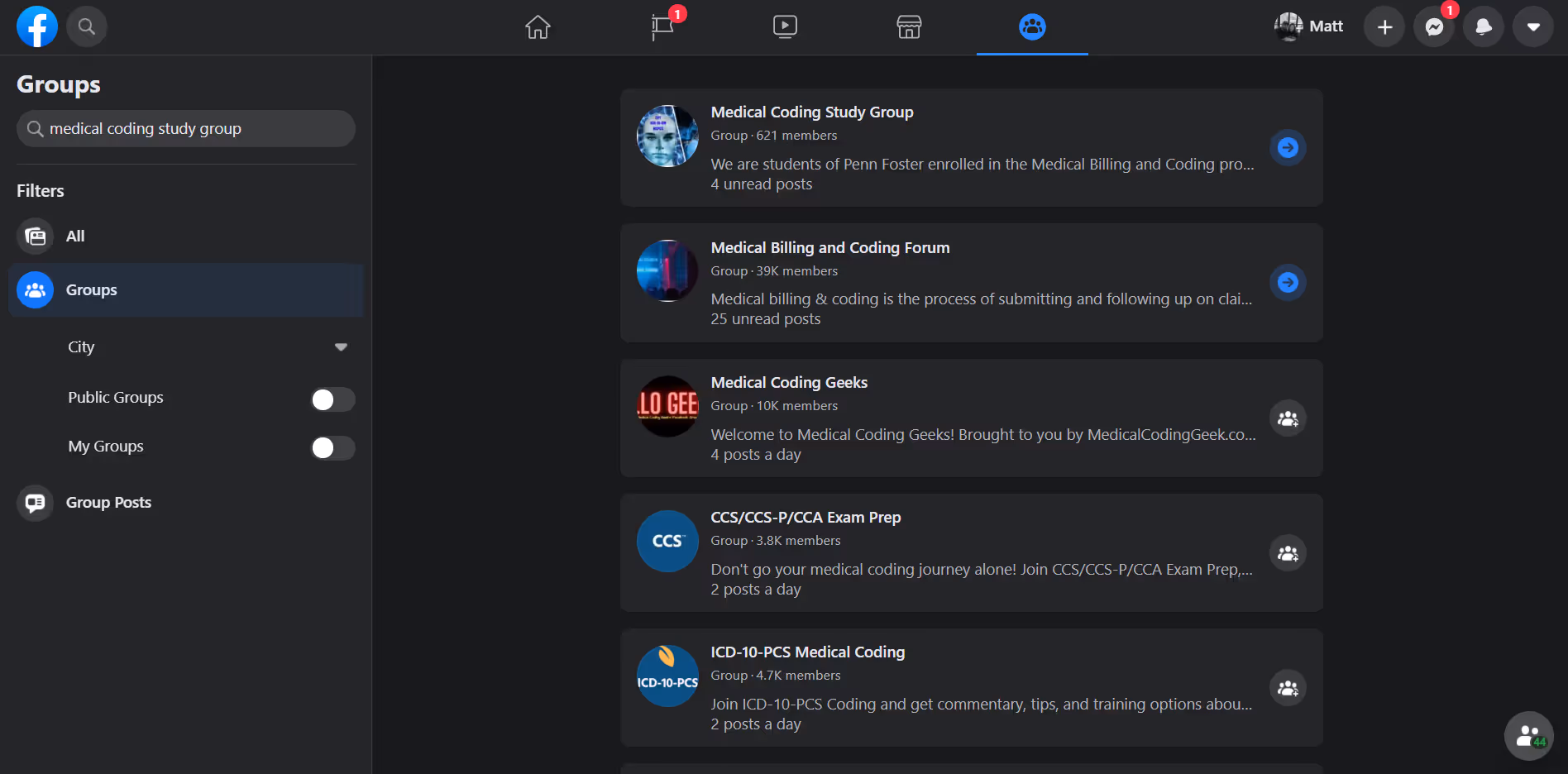
Task: Open the Pages flag icon
Action: tap(662, 27)
